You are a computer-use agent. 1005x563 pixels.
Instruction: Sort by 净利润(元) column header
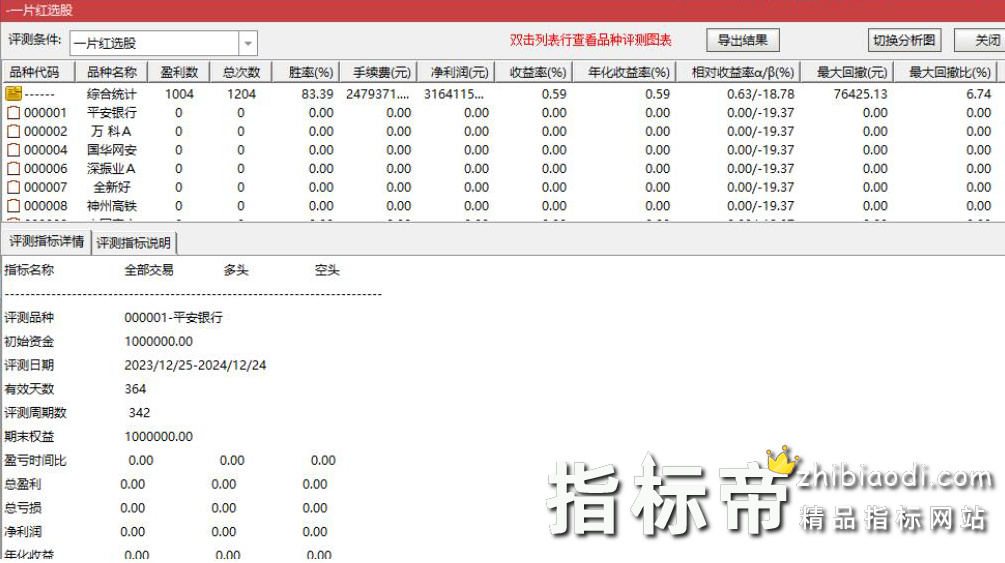pos(456,72)
